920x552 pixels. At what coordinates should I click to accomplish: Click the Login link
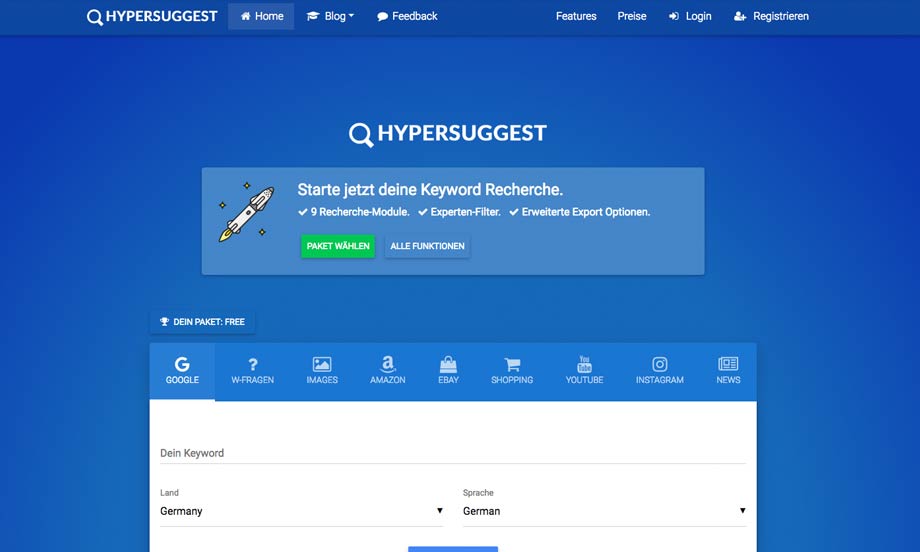click(690, 16)
